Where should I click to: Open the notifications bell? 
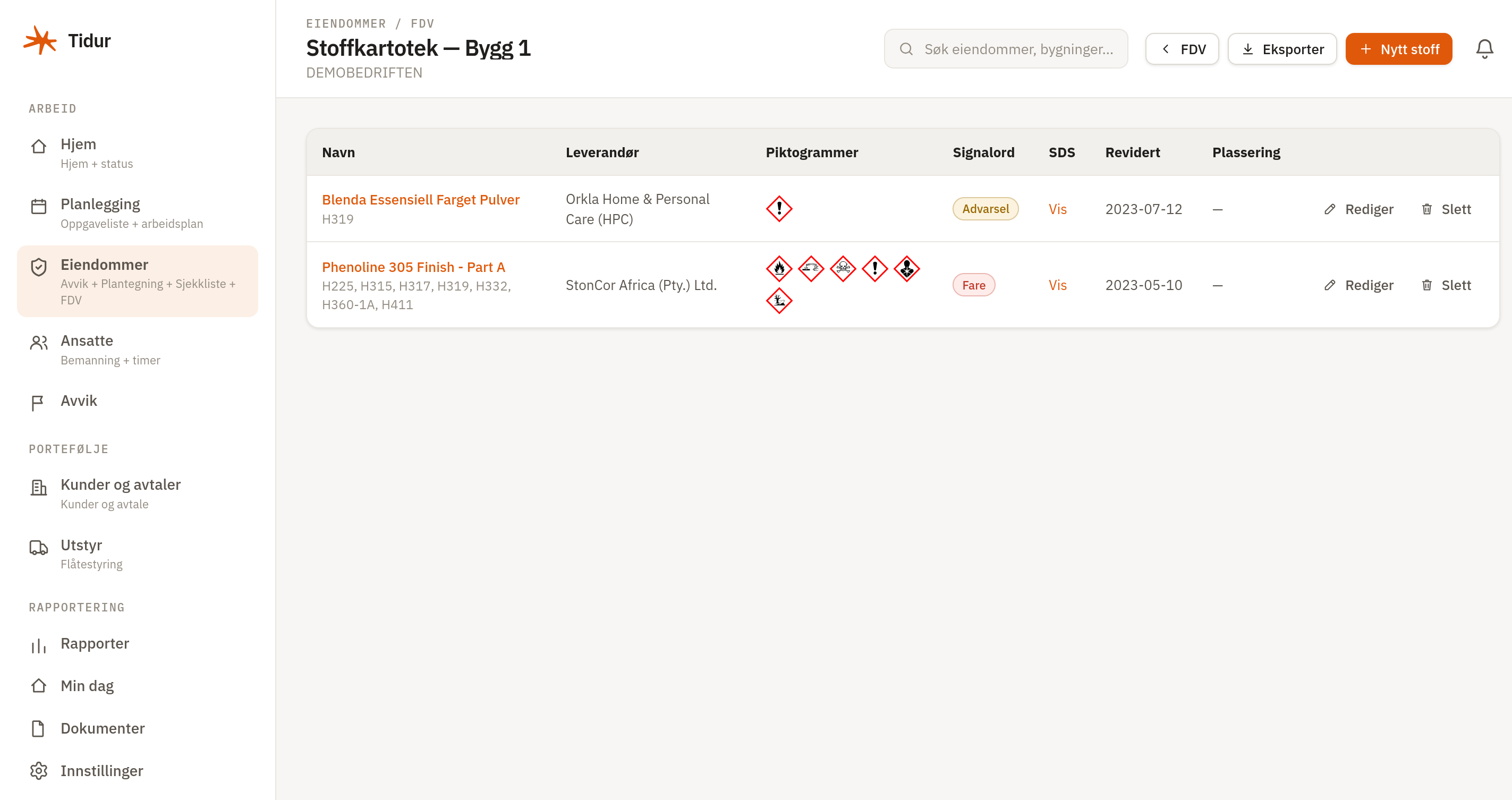click(x=1484, y=49)
